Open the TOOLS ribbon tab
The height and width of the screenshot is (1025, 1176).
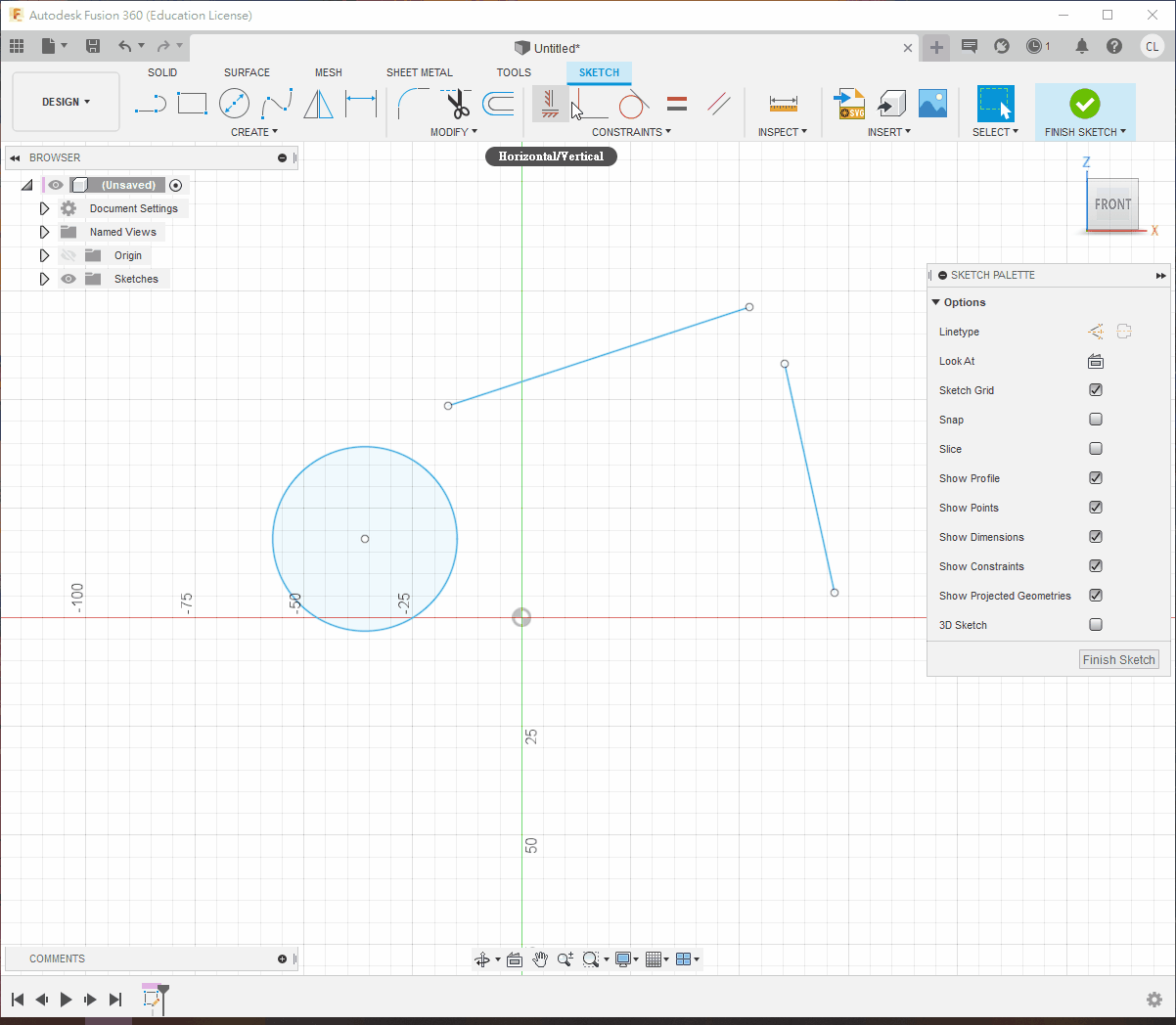pyautogui.click(x=514, y=72)
